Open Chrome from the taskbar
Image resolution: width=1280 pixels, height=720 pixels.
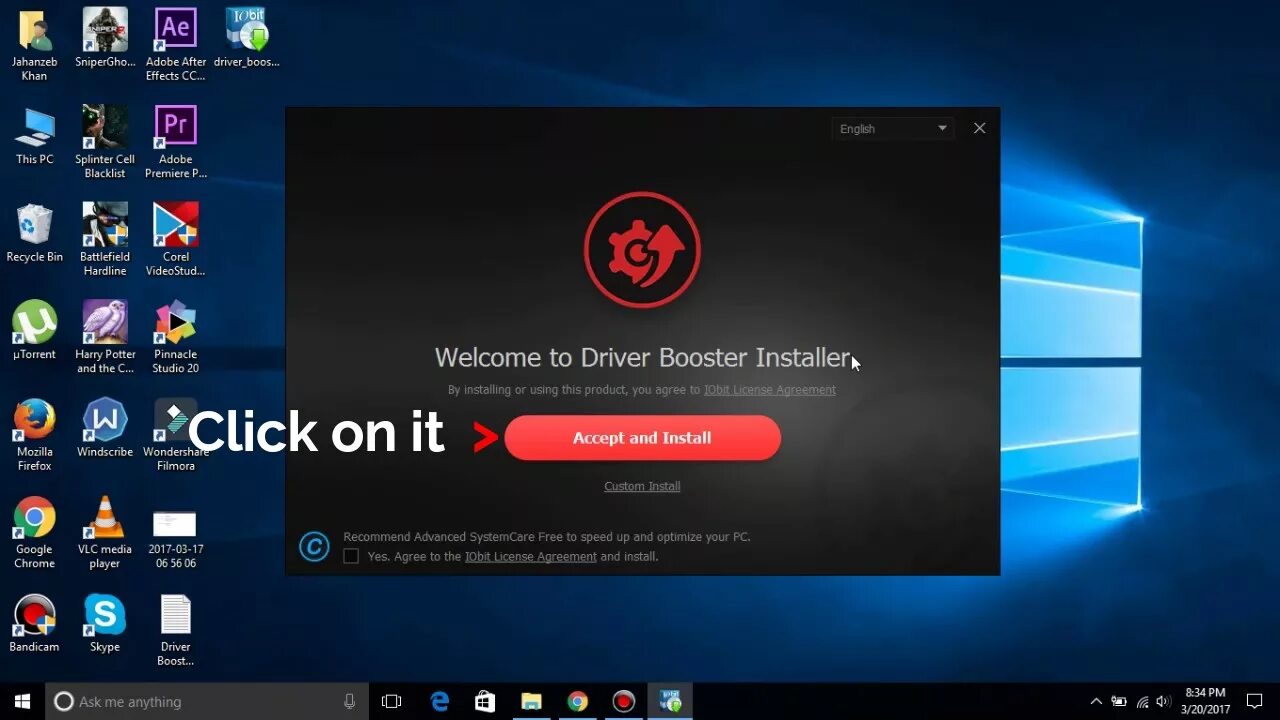[x=577, y=701]
